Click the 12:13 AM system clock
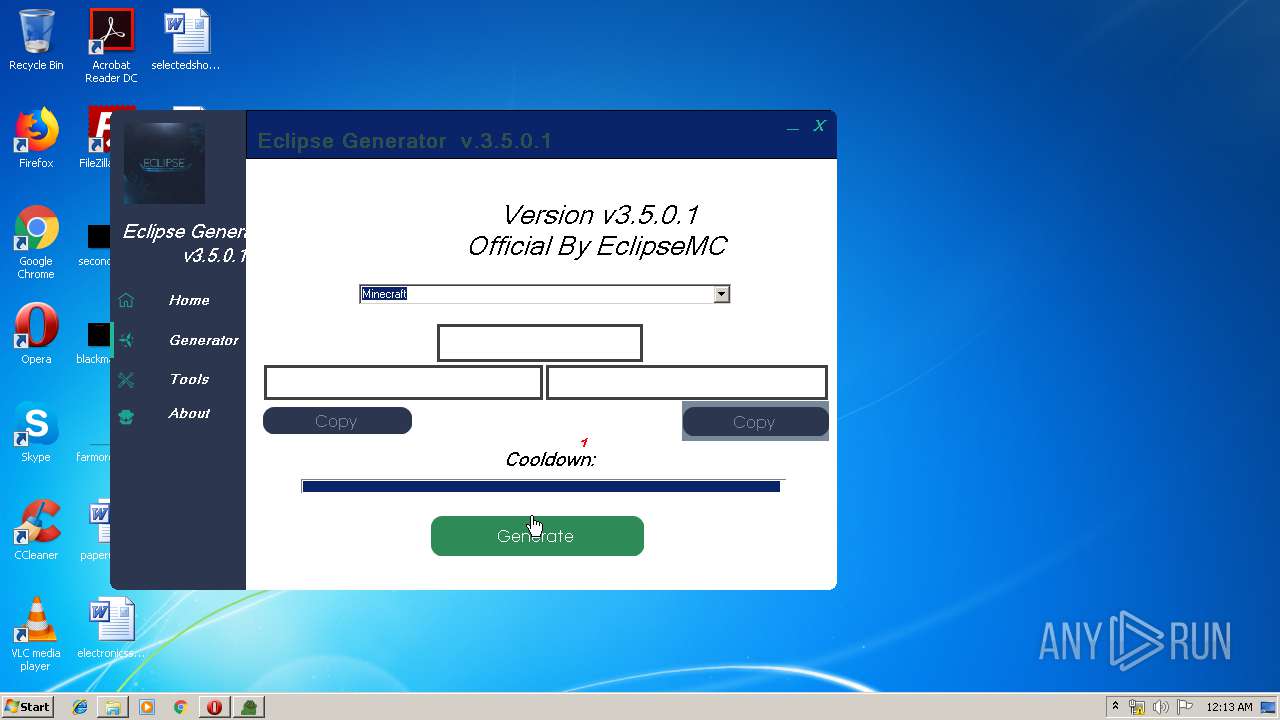1280x720 pixels. point(1229,707)
